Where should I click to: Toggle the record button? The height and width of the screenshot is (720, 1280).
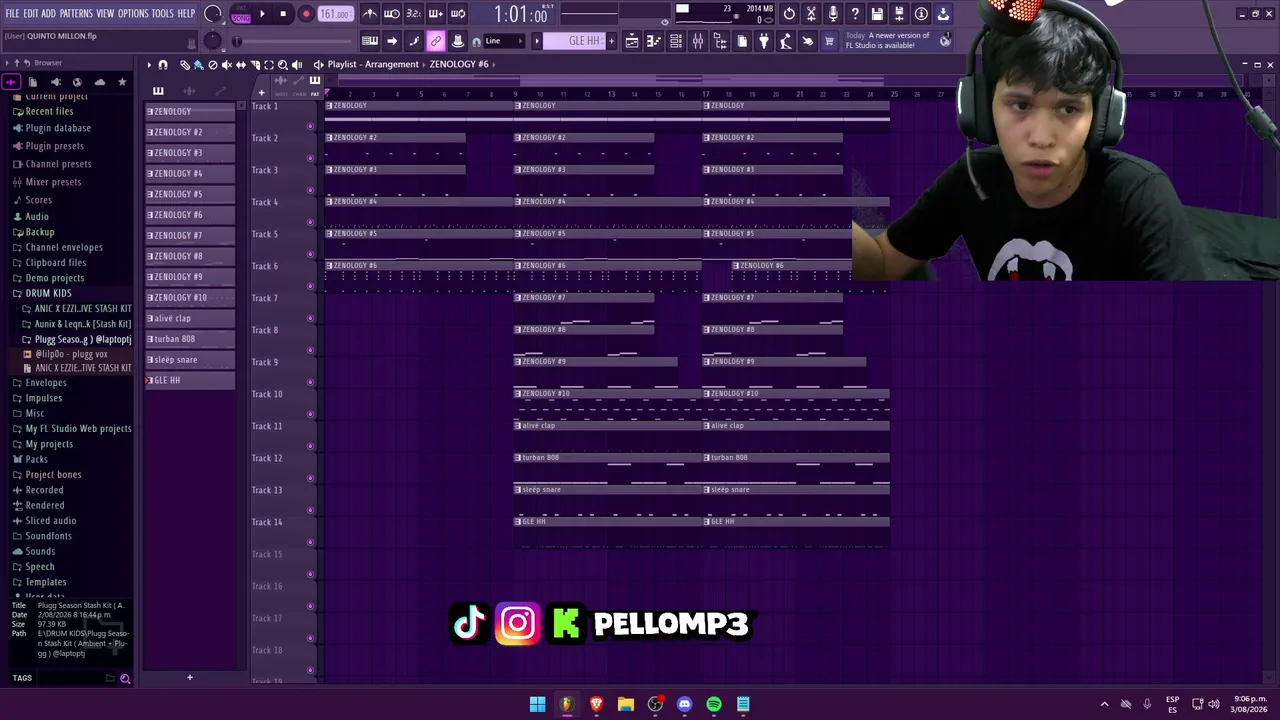point(306,14)
